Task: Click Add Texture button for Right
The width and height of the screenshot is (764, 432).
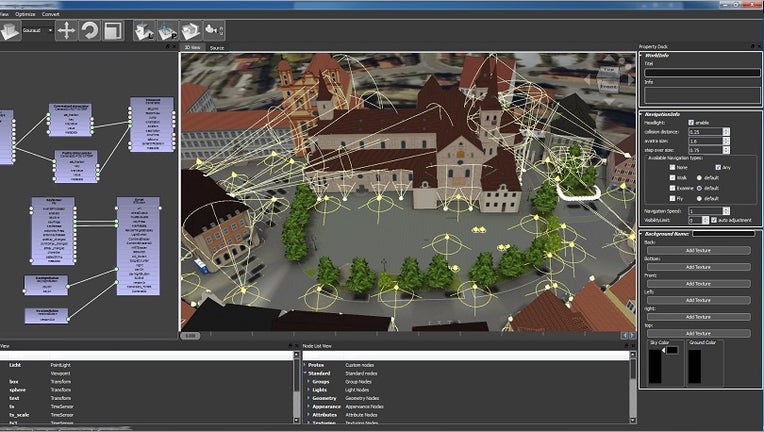Action: coord(698,317)
